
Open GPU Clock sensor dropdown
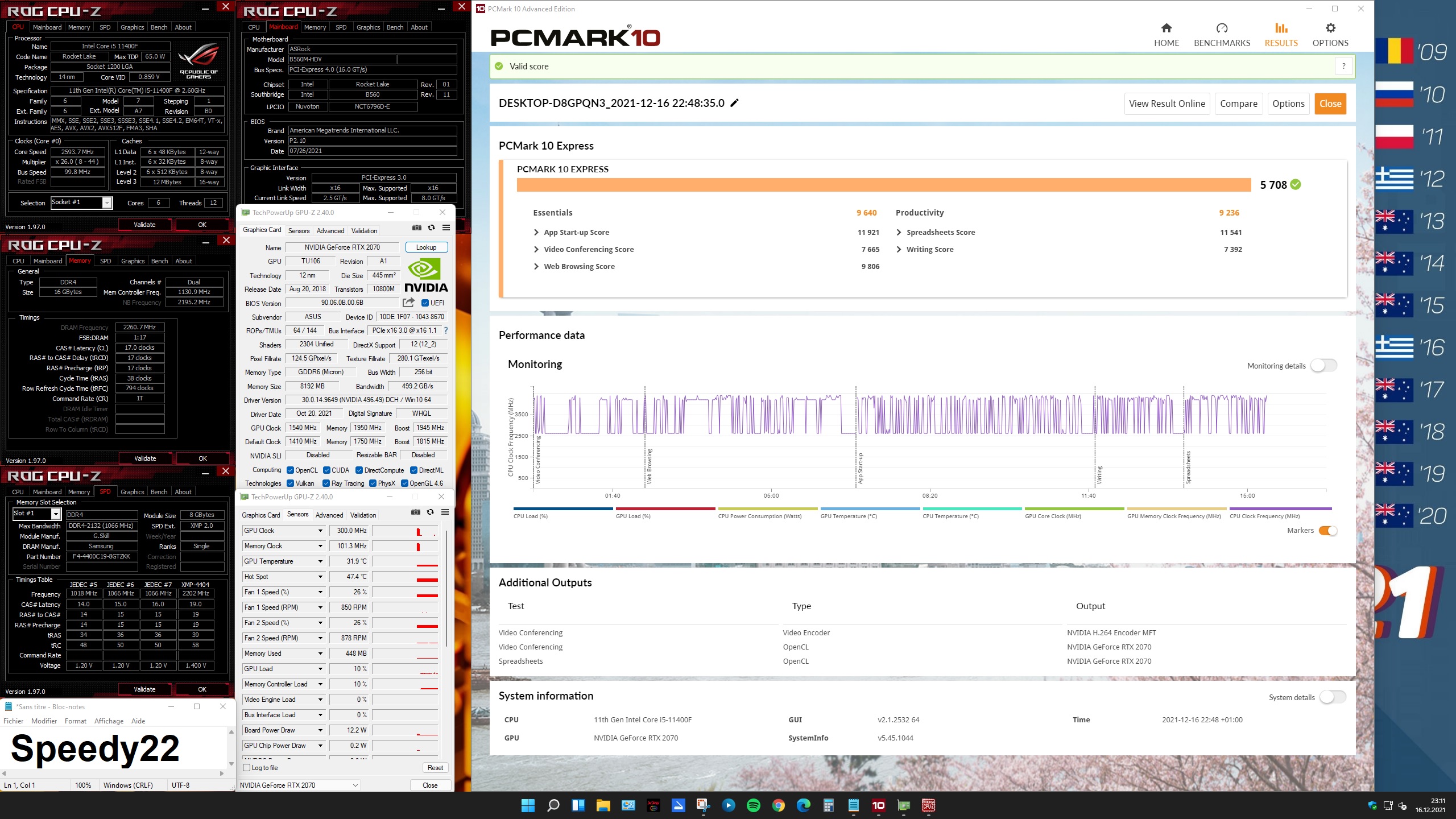coord(320,531)
